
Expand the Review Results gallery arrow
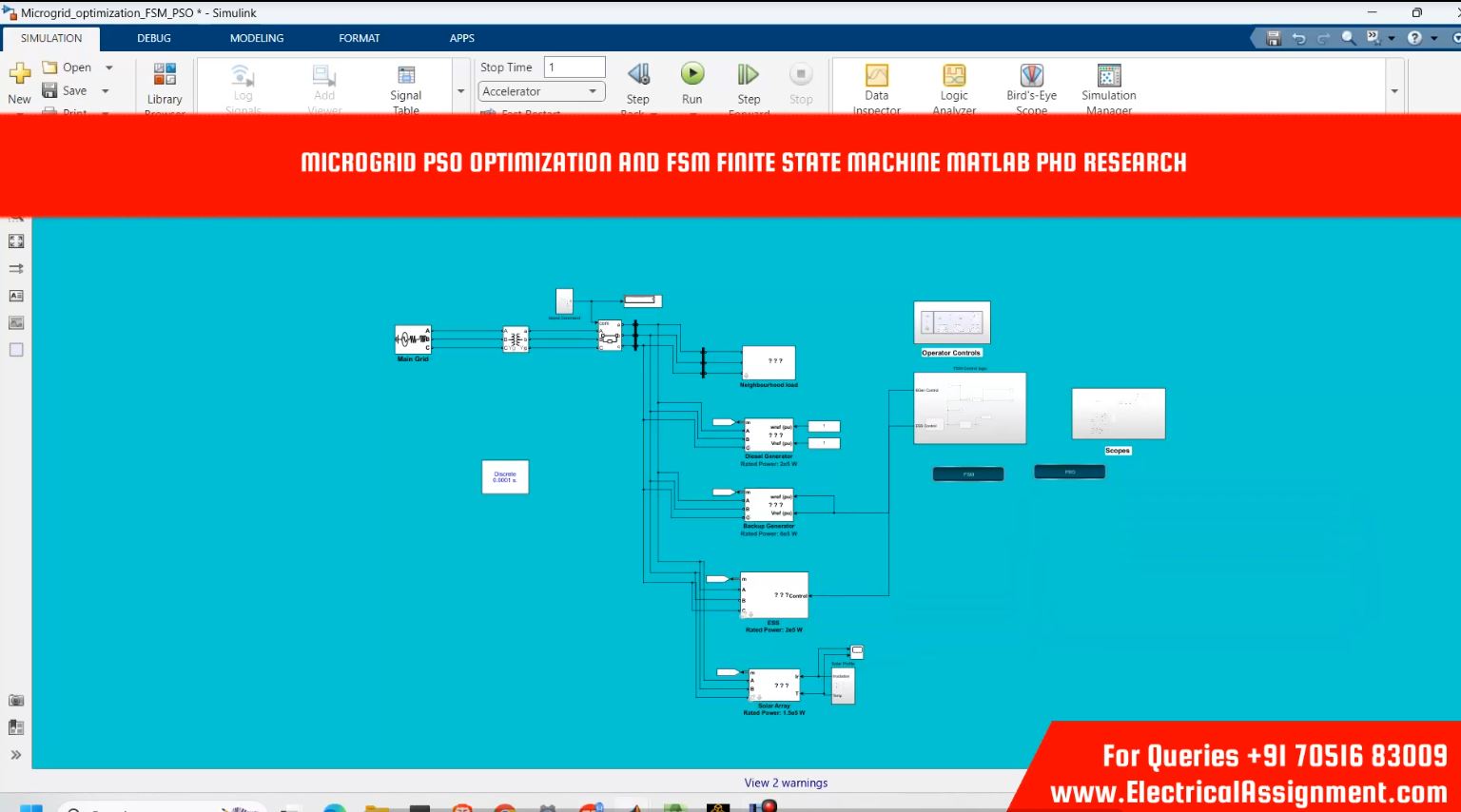pyautogui.click(x=1394, y=91)
